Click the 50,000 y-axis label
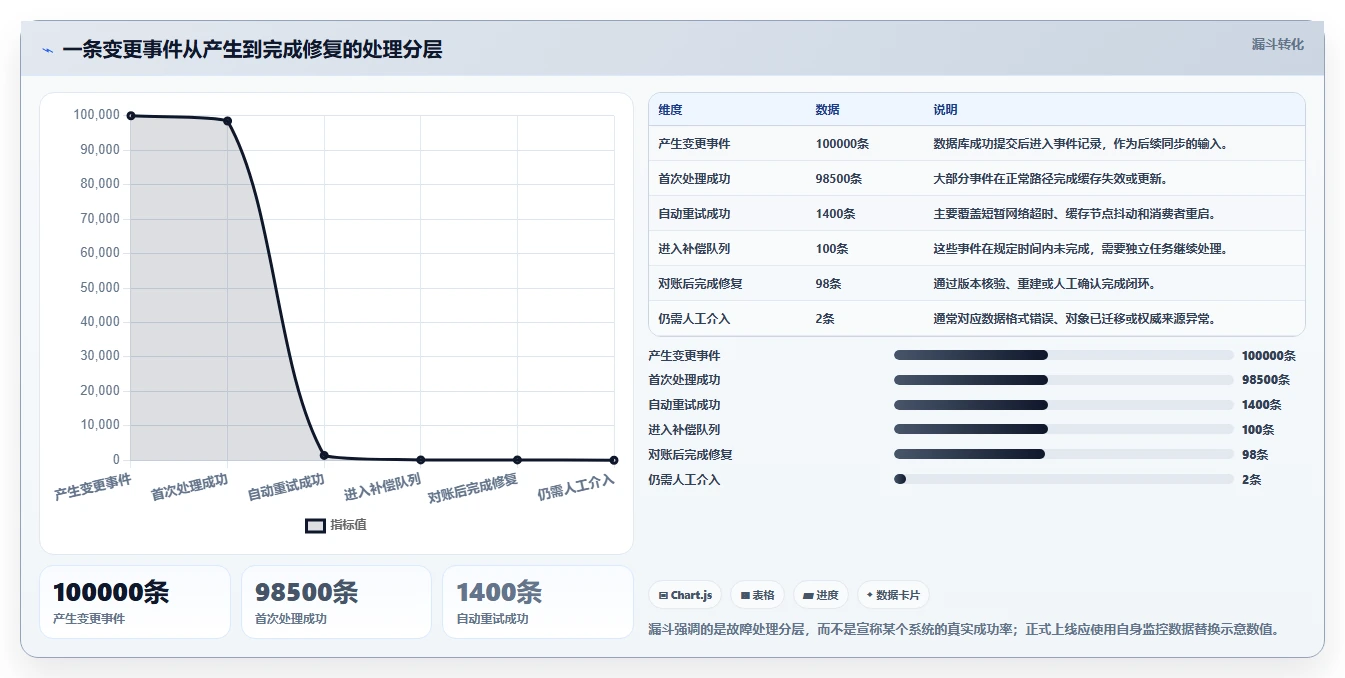The height and width of the screenshot is (678, 1345). pos(99,288)
